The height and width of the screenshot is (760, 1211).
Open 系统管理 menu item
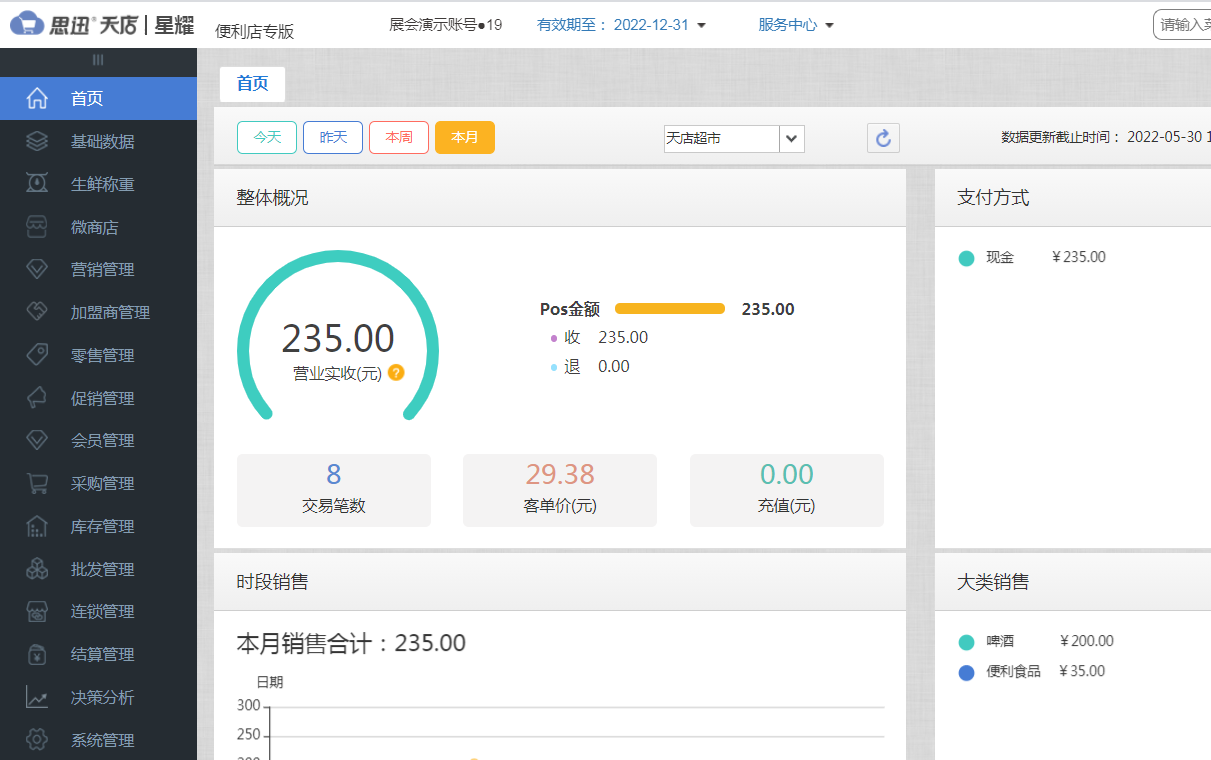click(x=98, y=740)
